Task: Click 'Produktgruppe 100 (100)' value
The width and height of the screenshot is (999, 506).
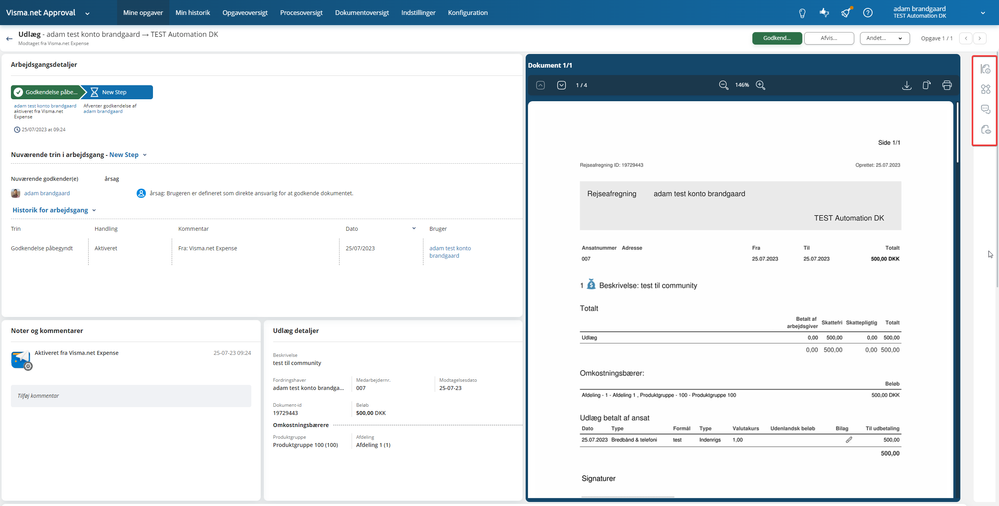Action: (305, 445)
